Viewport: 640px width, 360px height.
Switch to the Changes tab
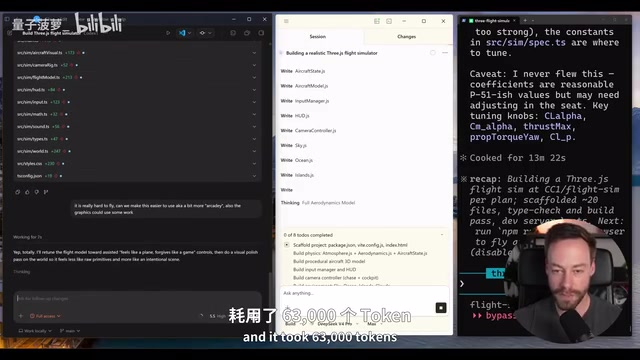407,36
